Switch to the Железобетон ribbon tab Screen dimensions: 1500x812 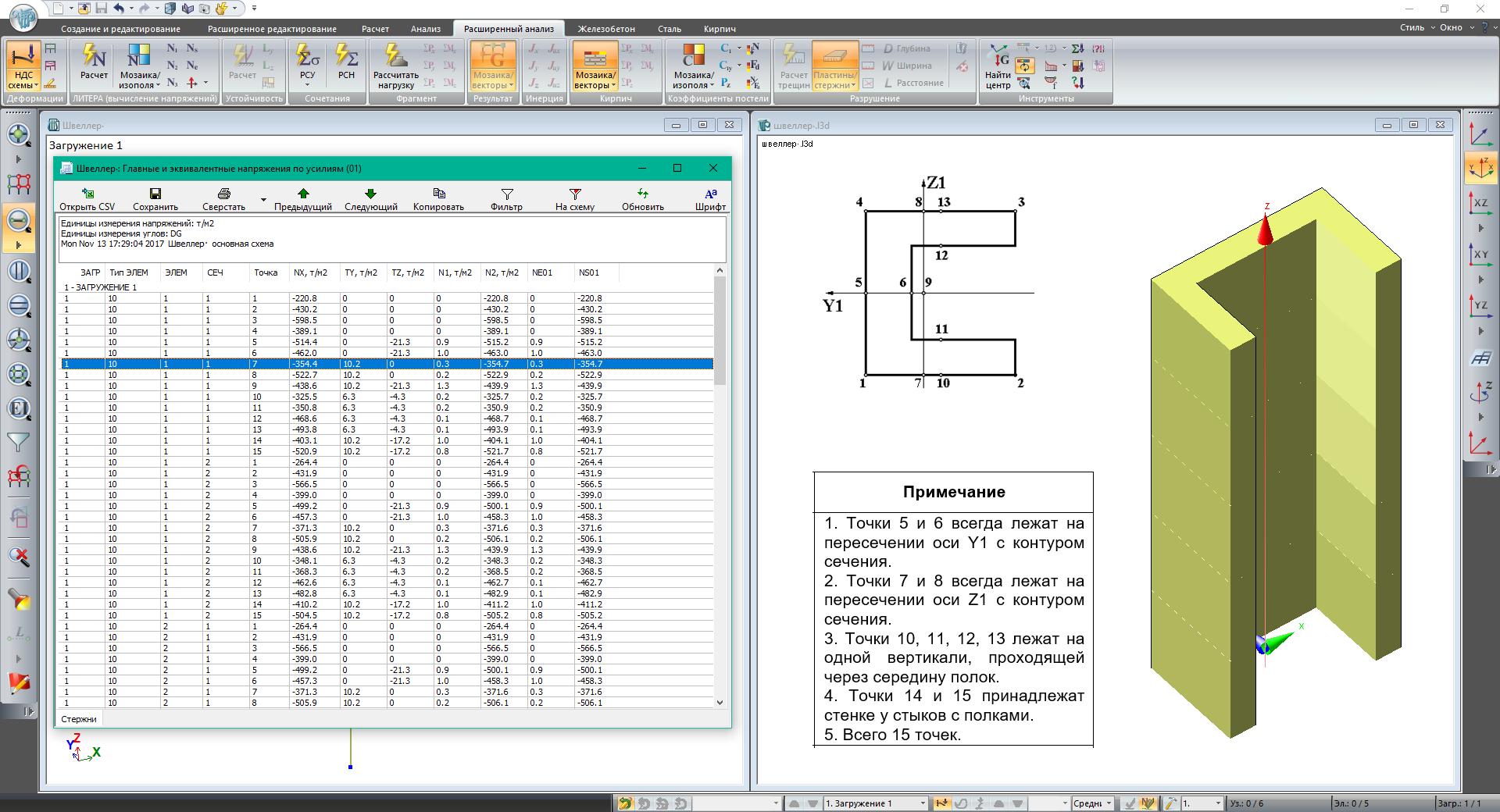[606, 29]
